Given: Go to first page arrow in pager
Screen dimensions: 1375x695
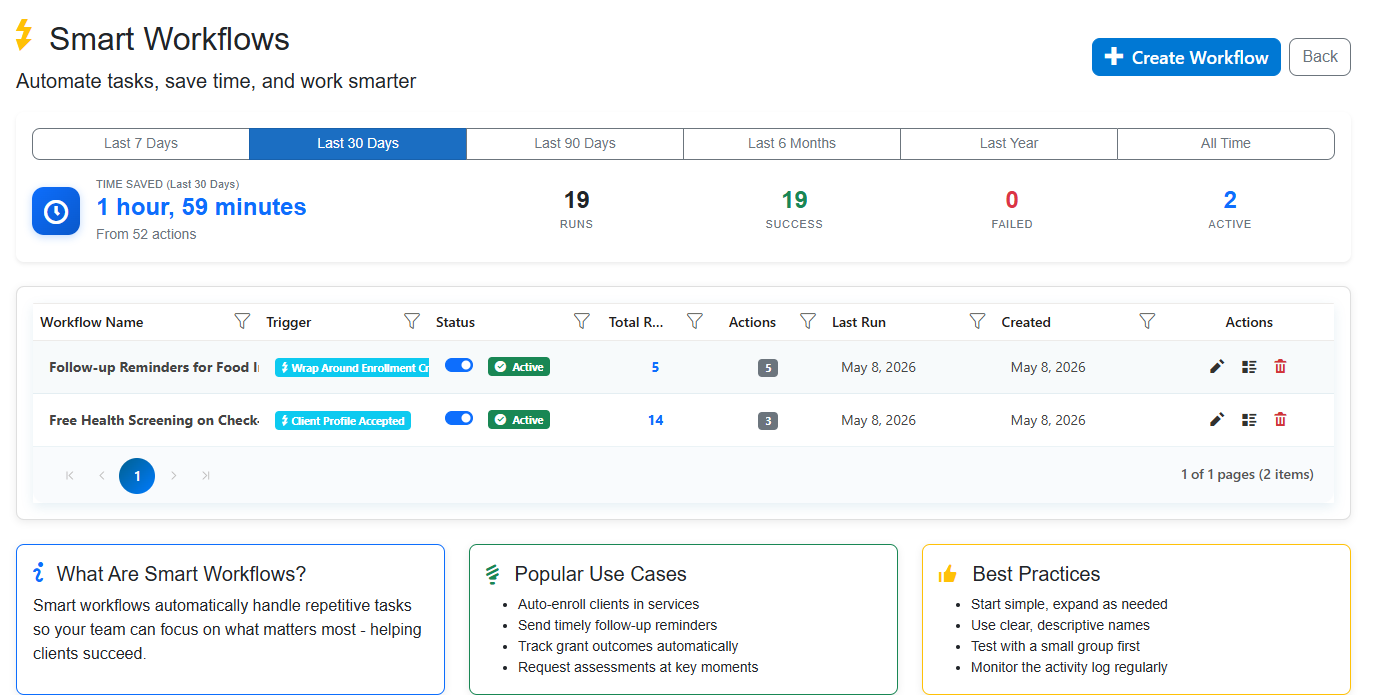Looking at the screenshot, I should (x=69, y=476).
